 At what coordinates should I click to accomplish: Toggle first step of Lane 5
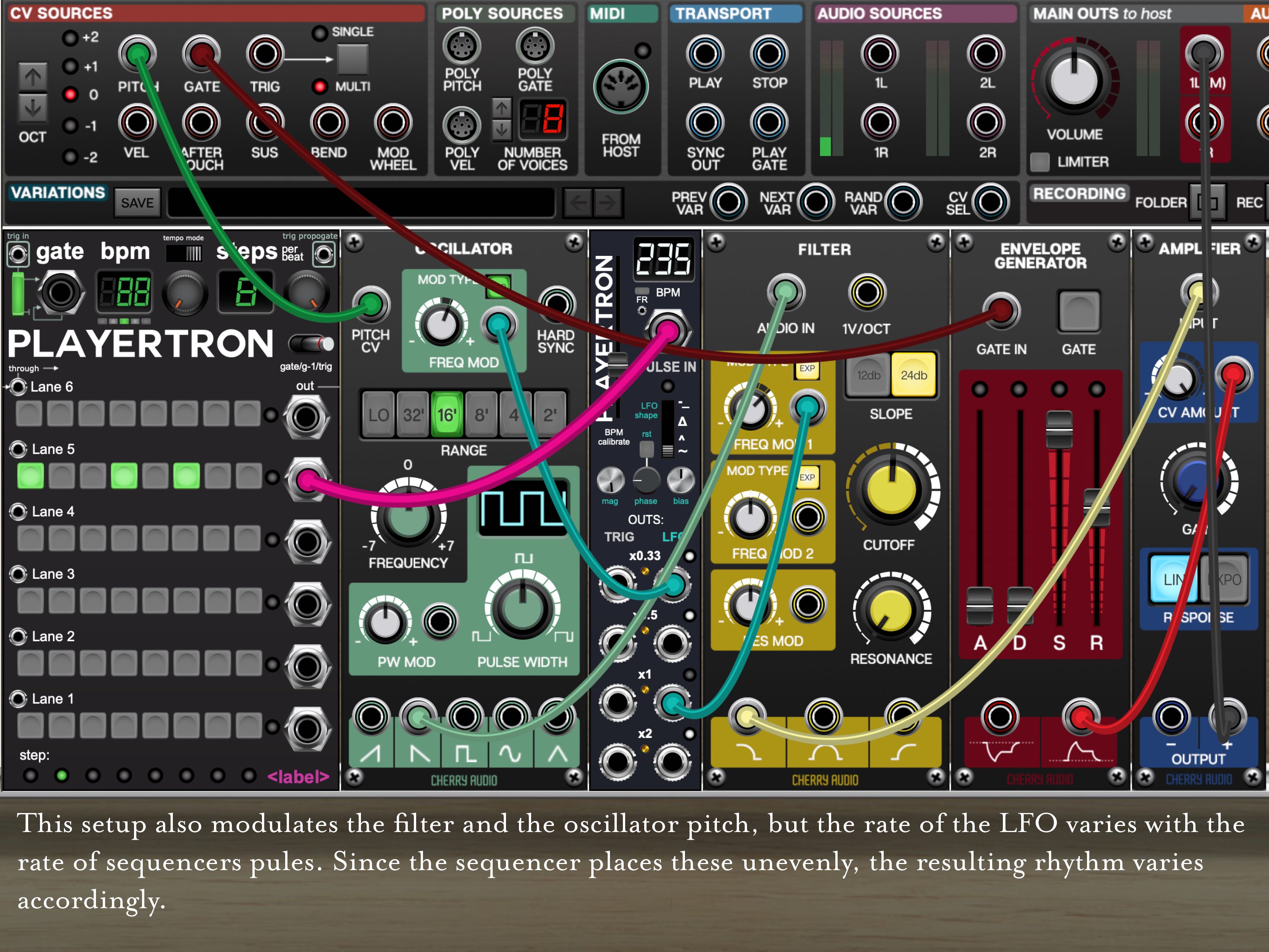[x=30, y=476]
